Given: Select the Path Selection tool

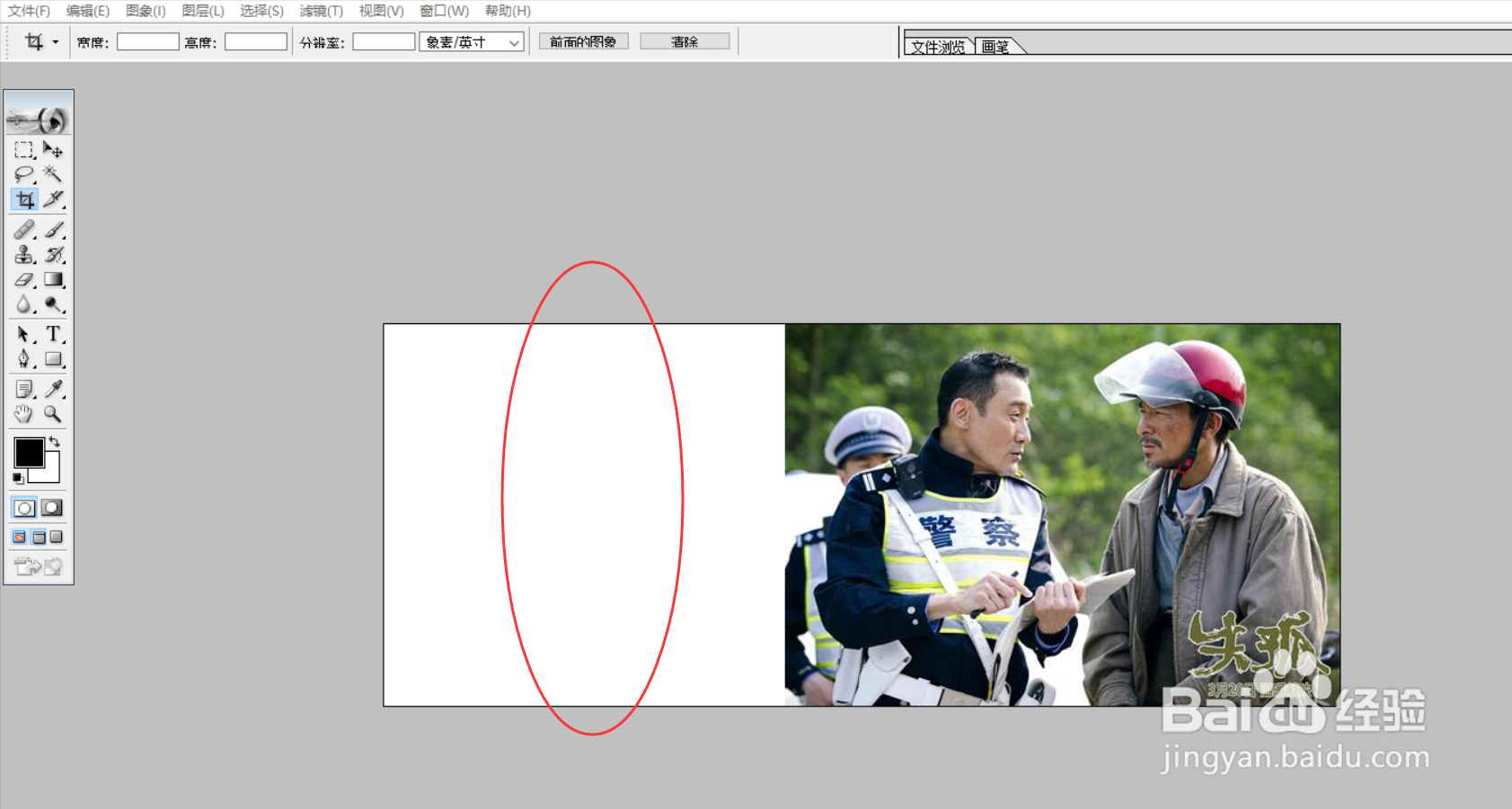Looking at the screenshot, I should (x=24, y=334).
